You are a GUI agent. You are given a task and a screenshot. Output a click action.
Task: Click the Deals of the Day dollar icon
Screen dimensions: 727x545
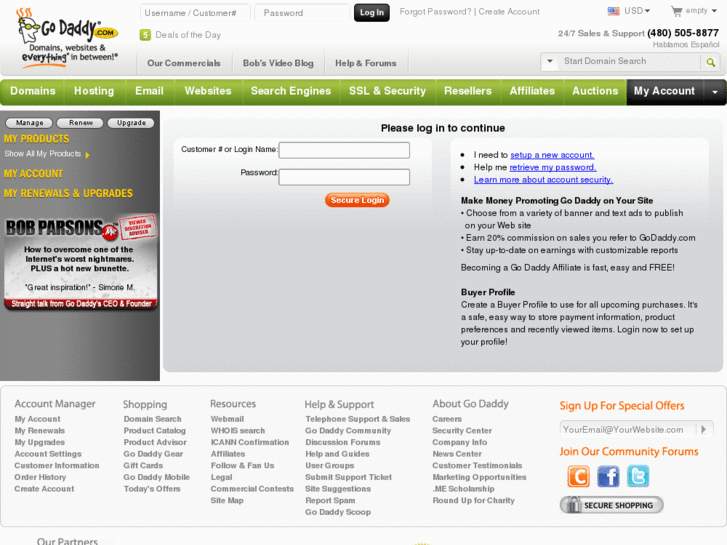145,35
